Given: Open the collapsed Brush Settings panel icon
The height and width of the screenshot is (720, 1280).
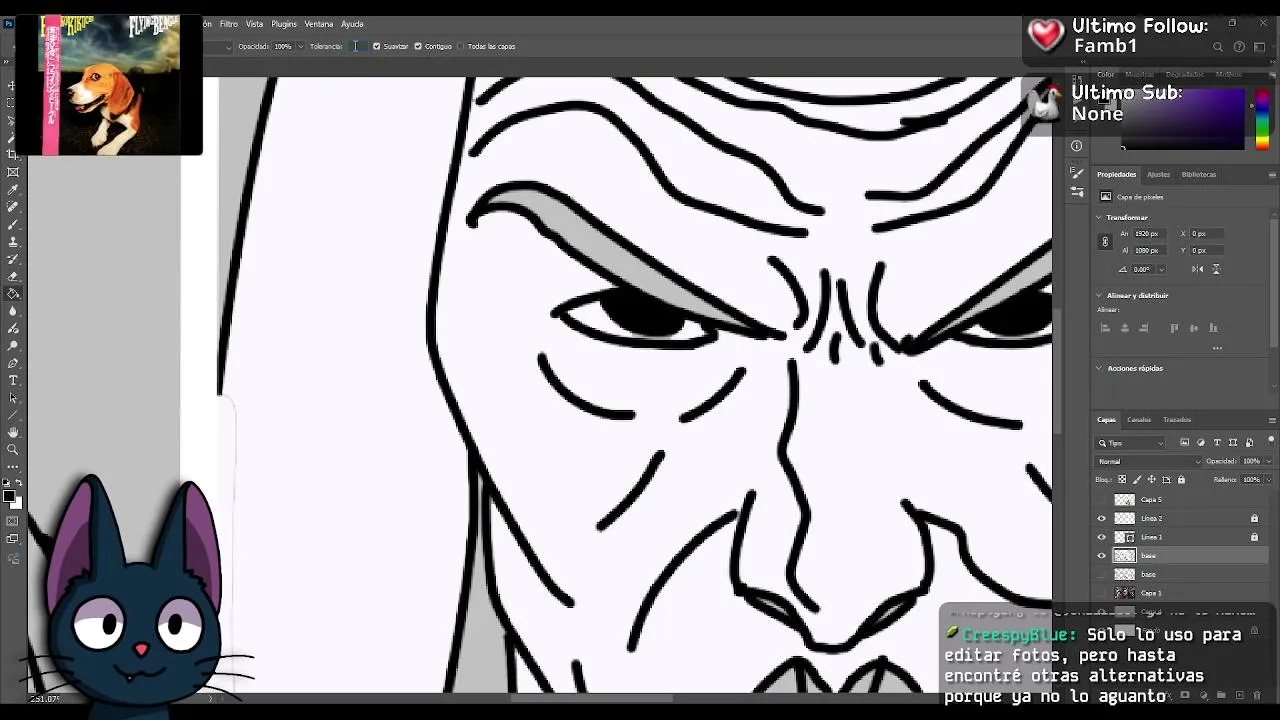Looking at the screenshot, I should coord(1077,173).
